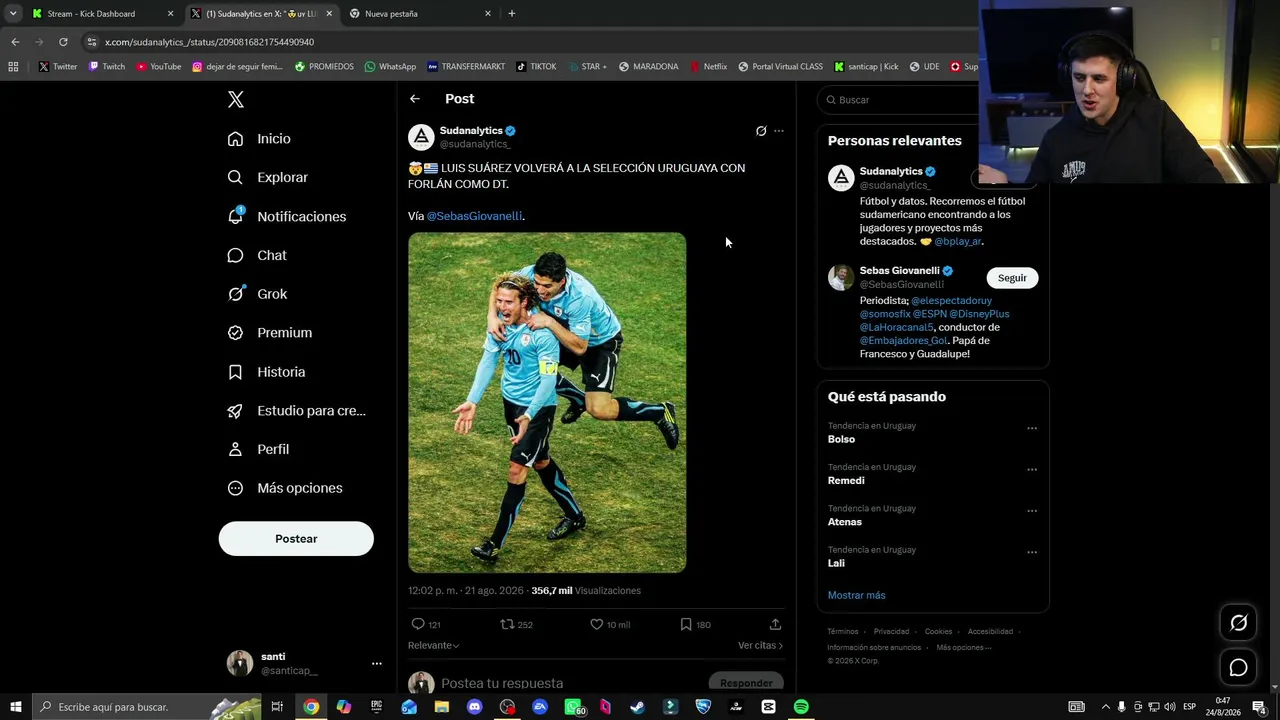This screenshot has height=720, width=1280.
Task: Open the tab search dropdown arrow
Action: pyautogui.click(x=13, y=14)
